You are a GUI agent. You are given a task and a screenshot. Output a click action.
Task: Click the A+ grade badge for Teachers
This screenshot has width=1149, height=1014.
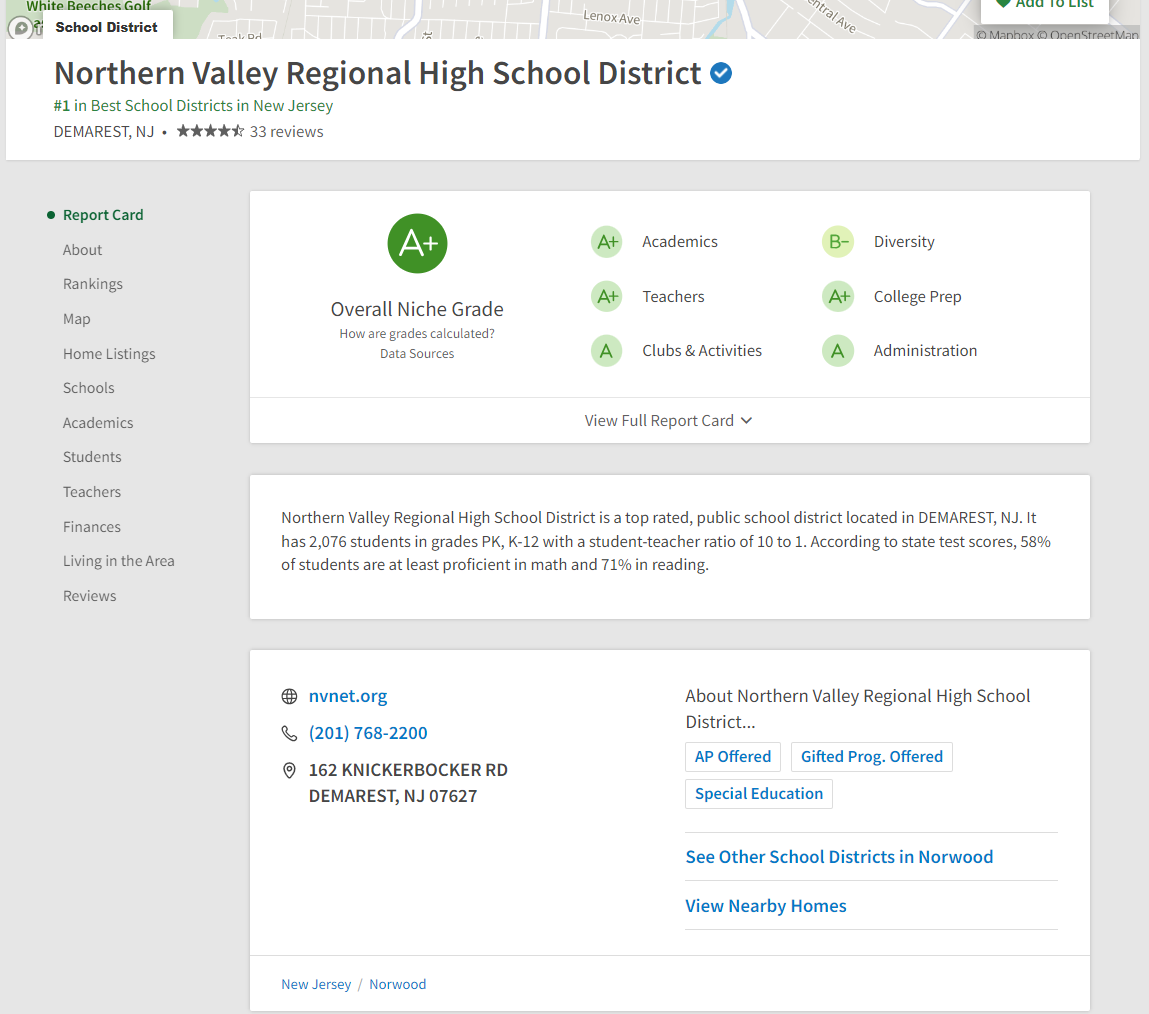(x=607, y=297)
